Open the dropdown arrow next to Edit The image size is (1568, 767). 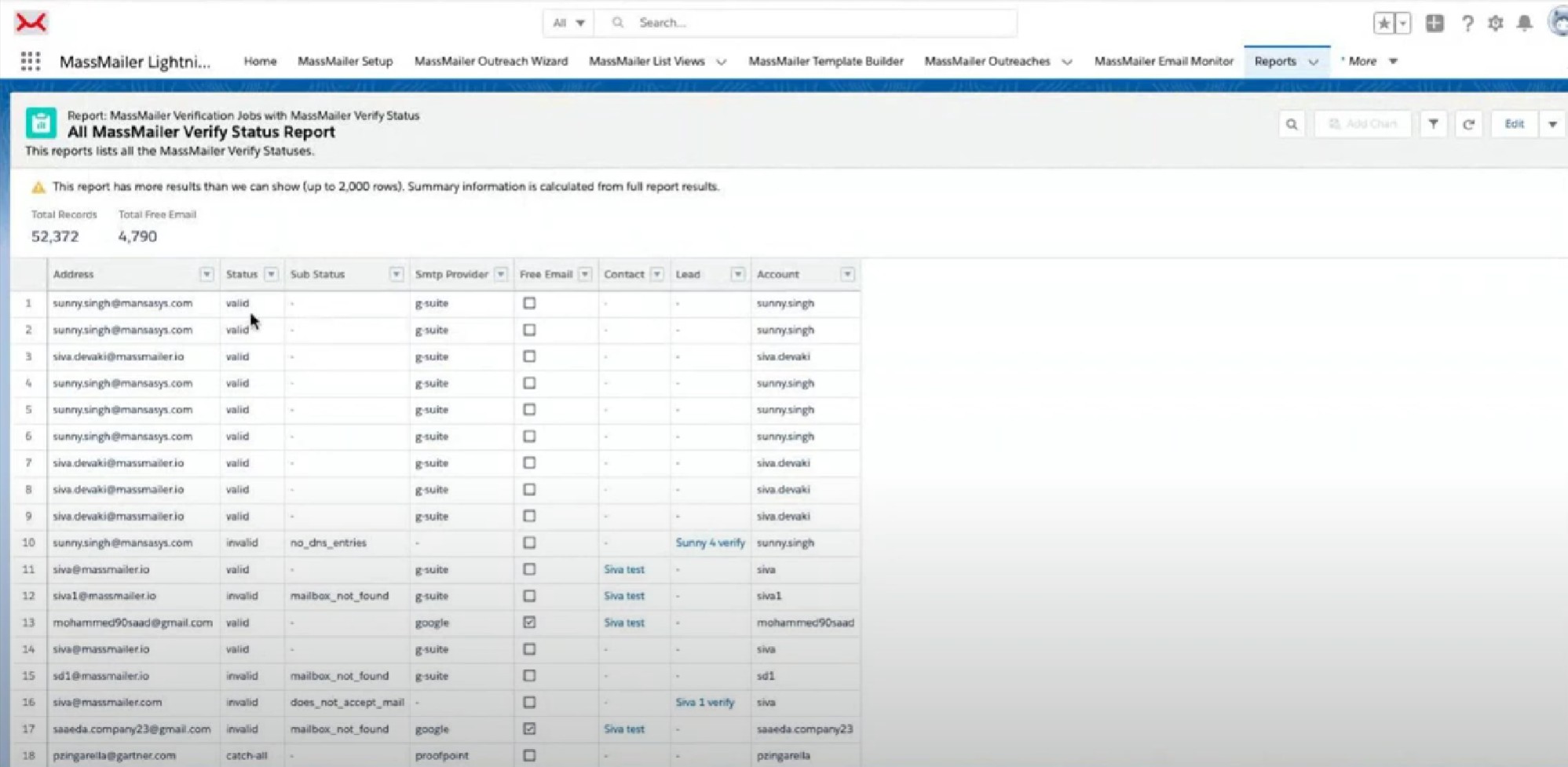tap(1552, 124)
